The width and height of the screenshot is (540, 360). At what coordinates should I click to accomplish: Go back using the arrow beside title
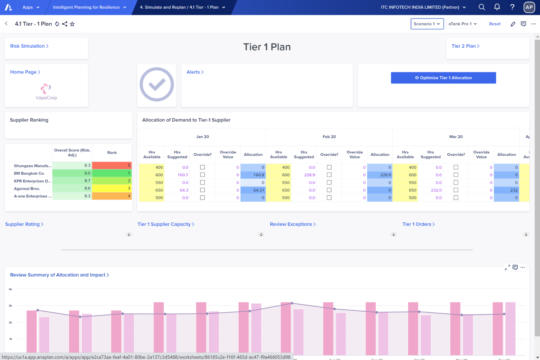tap(6, 24)
